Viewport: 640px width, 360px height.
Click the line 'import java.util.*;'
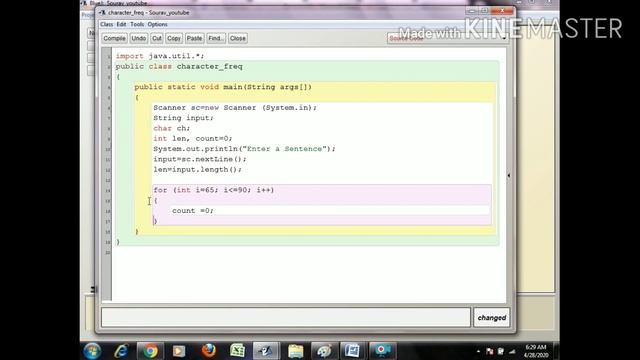[x=160, y=56]
